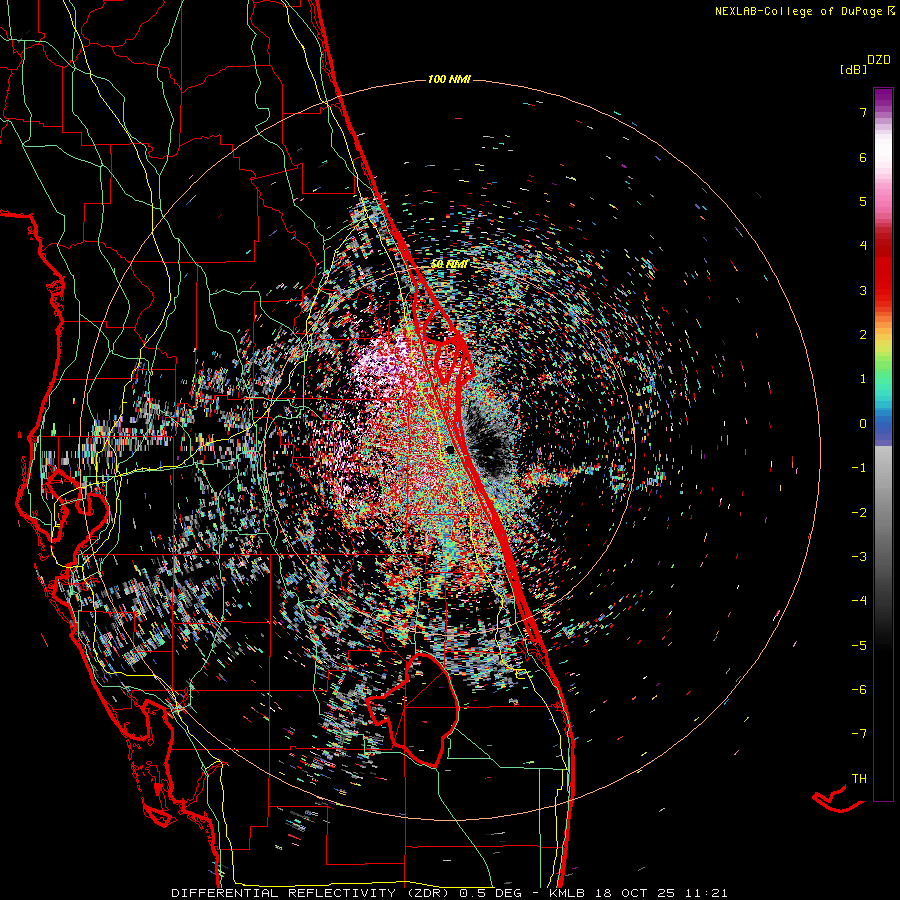Image resolution: width=900 pixels, height=900 pixels.
Task: Click the -3 dB scale label
Action: pos(859,556)
